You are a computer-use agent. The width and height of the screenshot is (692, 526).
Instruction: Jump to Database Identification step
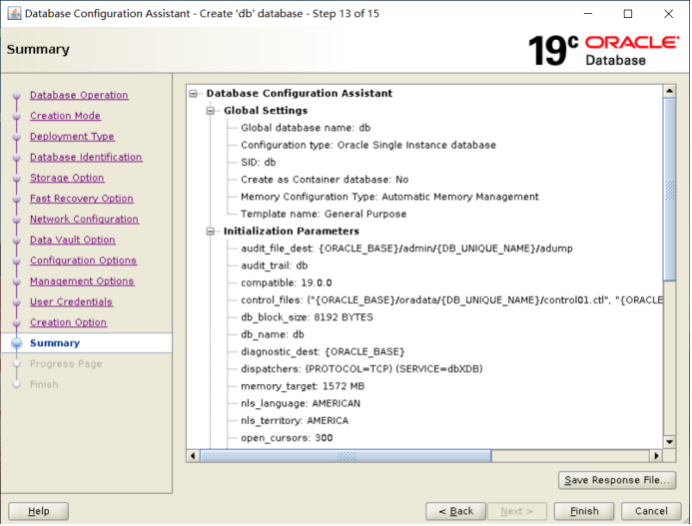(86, 158)
